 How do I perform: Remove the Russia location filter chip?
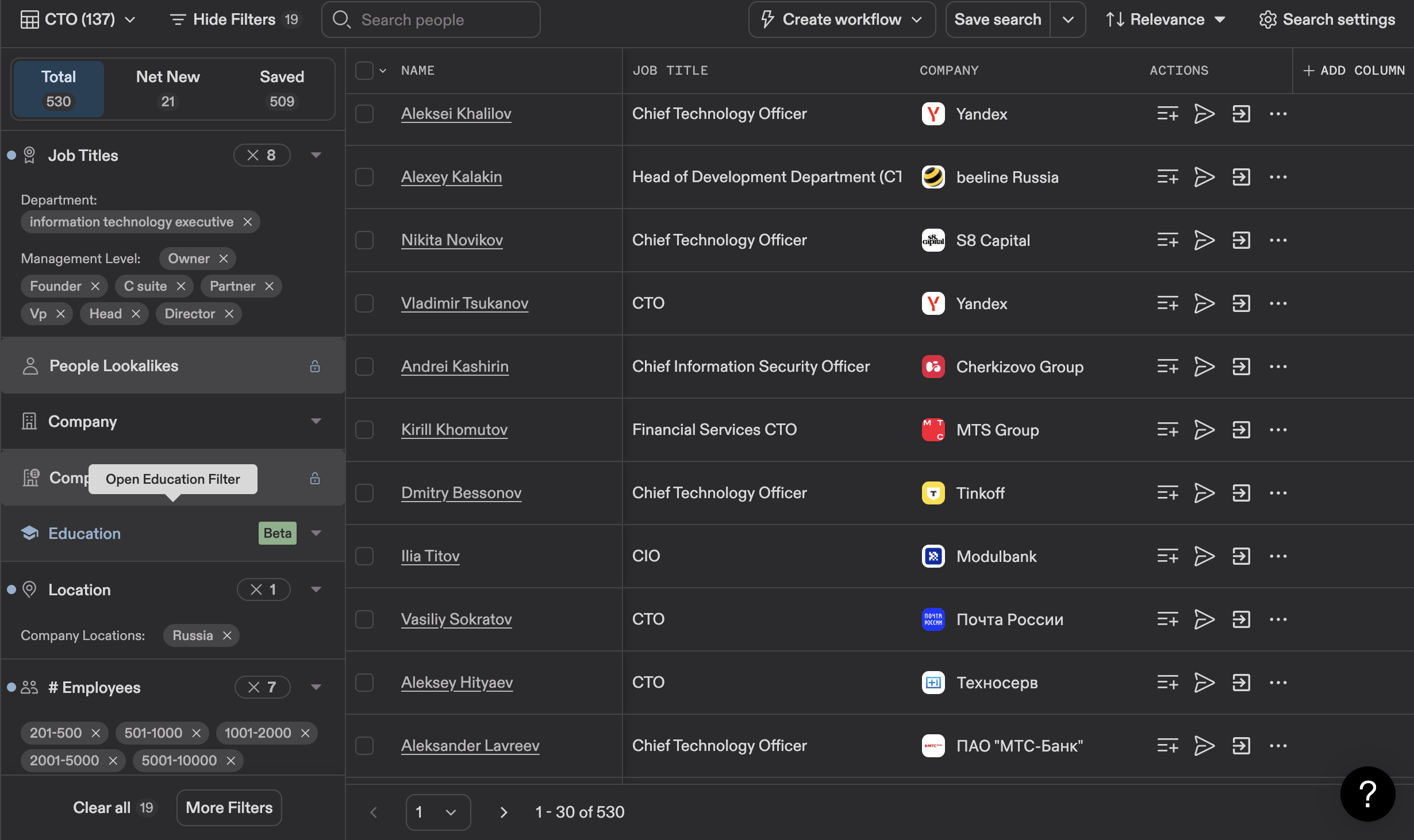tap(227, 635)
